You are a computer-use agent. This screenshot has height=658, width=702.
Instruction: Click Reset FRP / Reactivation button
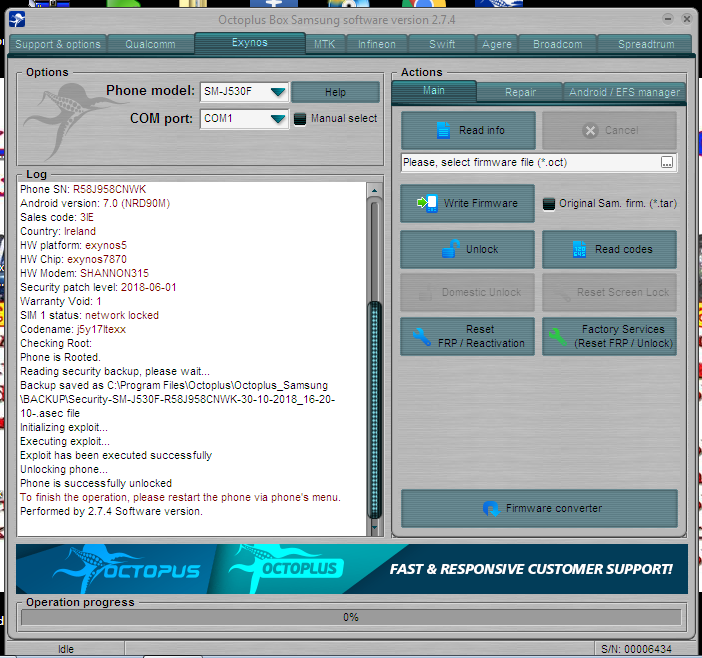point(467,337)
